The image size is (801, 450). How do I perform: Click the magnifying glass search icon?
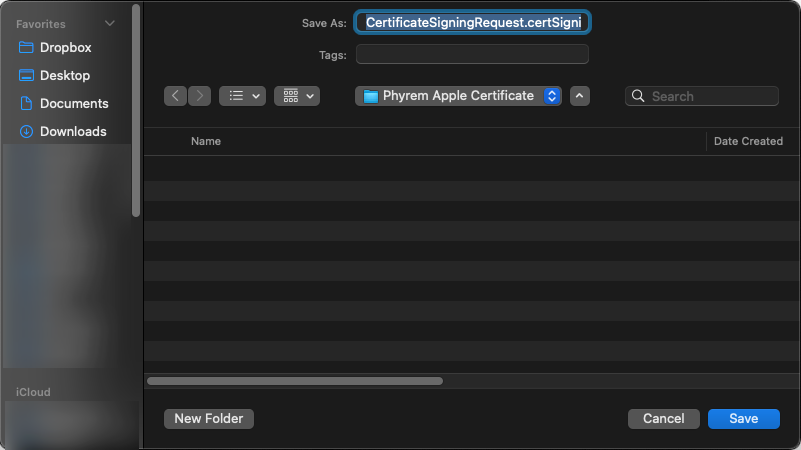[x=638, y=96]
